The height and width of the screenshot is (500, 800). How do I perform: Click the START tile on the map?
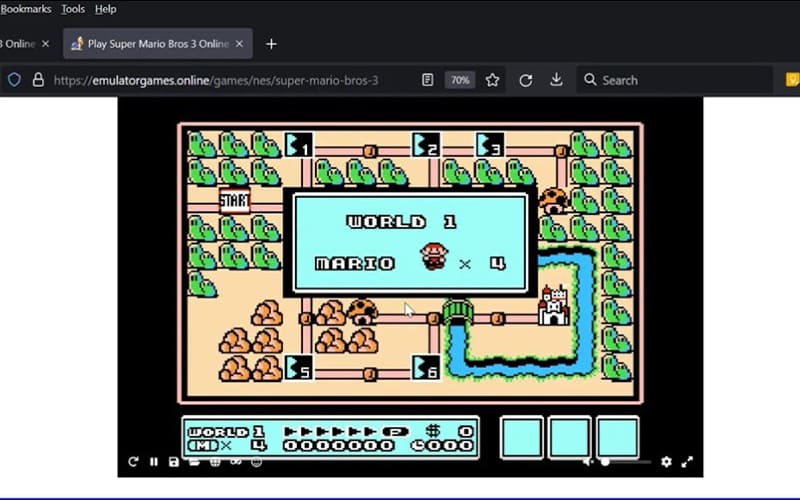click(235, 201)
